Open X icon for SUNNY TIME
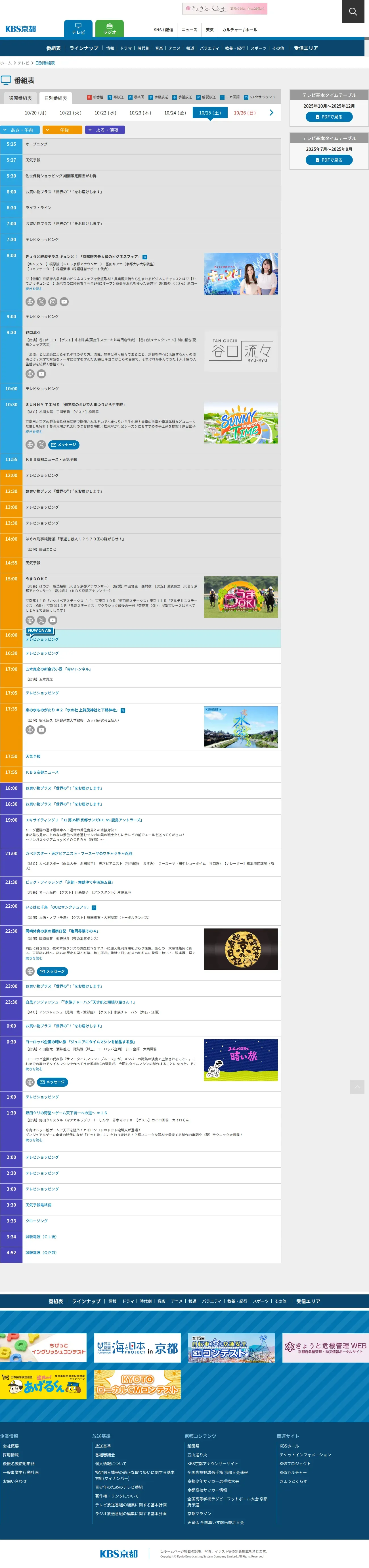This screenshot has width=369, height=1568. 41,445
